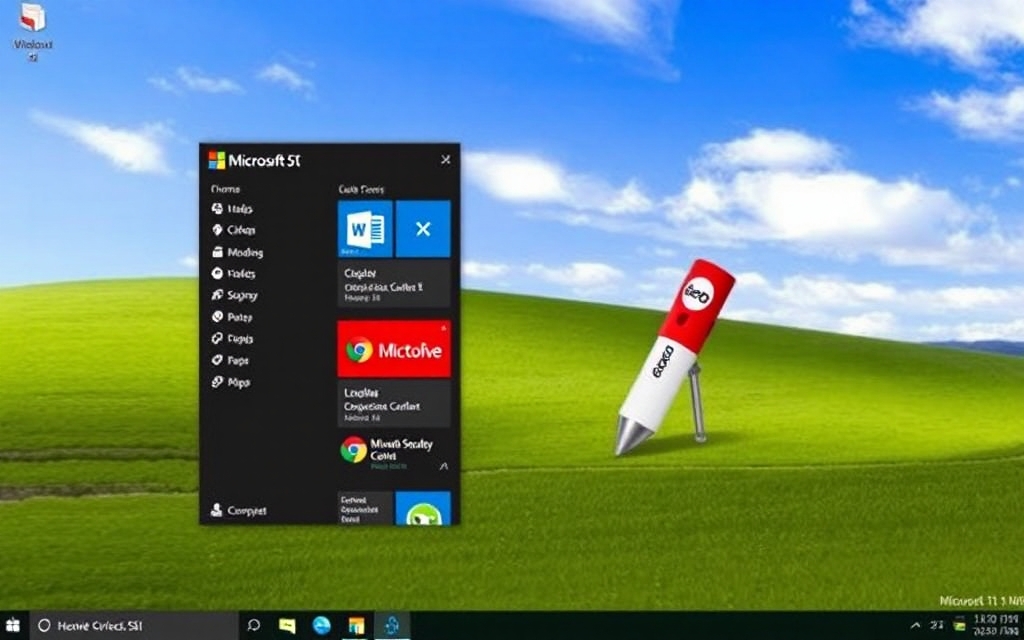Click the Chrome icon beside Mivurb Secuity
Viewport: 1024px width, 640px height.
pyautogui.click(x=353, y=450)
